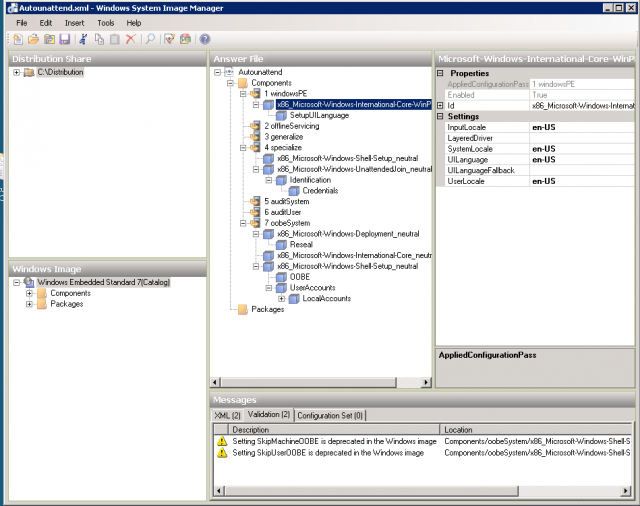
Task: Open the File menu
Action: pyautogui.click(x=22, y=23)
